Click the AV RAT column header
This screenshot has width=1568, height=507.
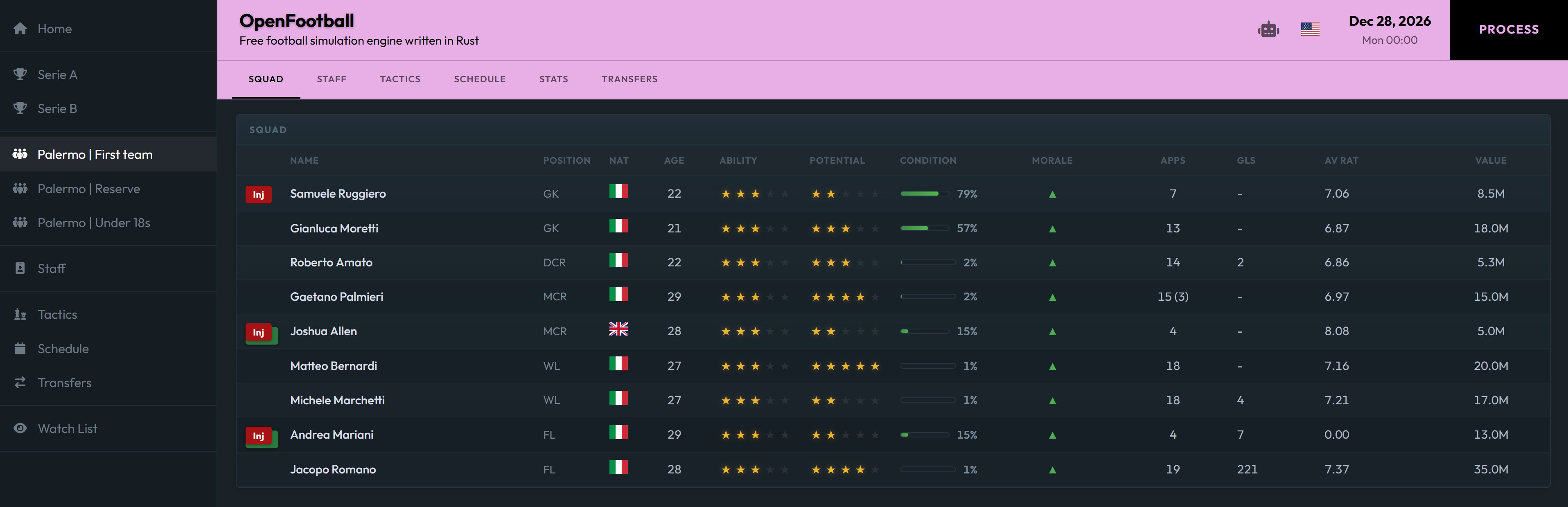(x=1341, y=161)
